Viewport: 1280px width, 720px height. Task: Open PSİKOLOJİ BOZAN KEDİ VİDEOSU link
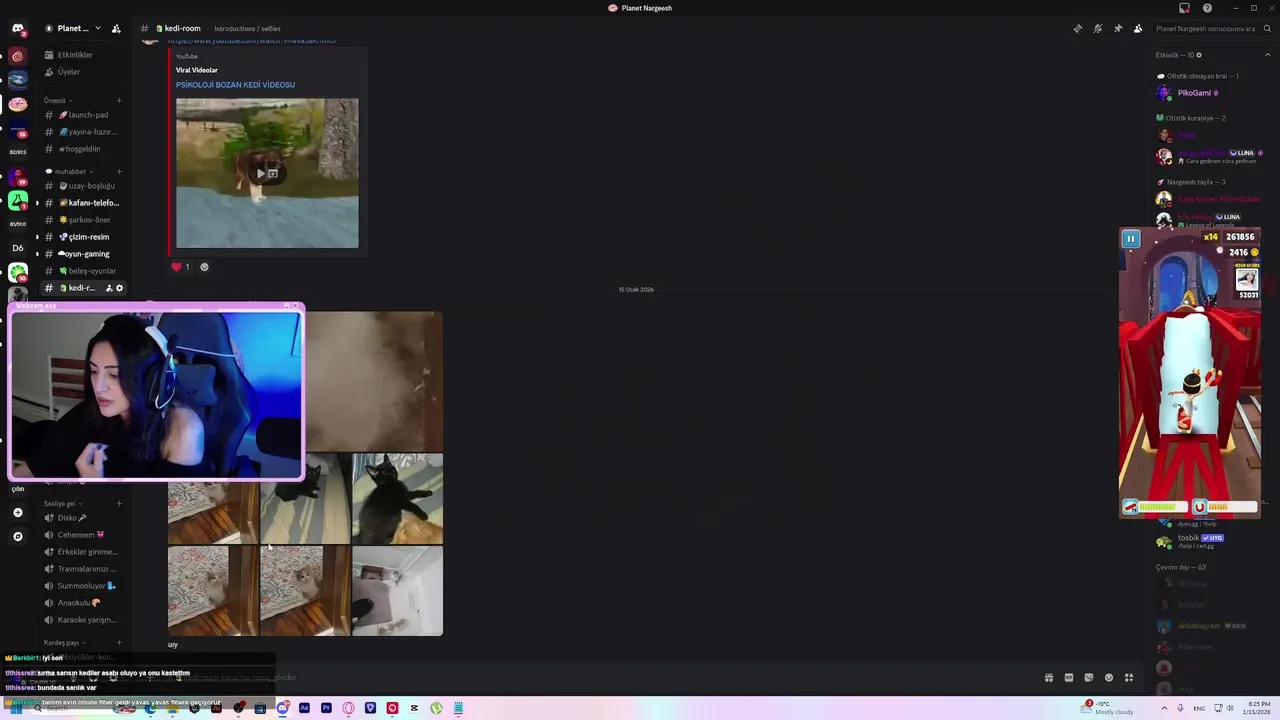(x=235, y=85)
